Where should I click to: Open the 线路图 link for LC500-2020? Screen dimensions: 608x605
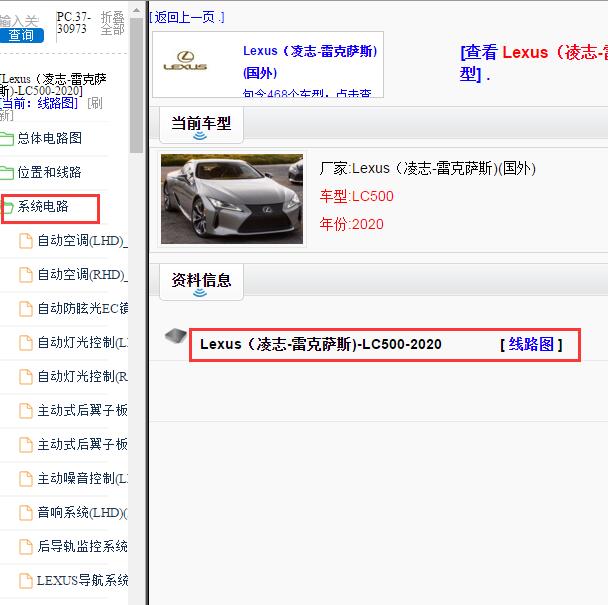tap(531, 344)
